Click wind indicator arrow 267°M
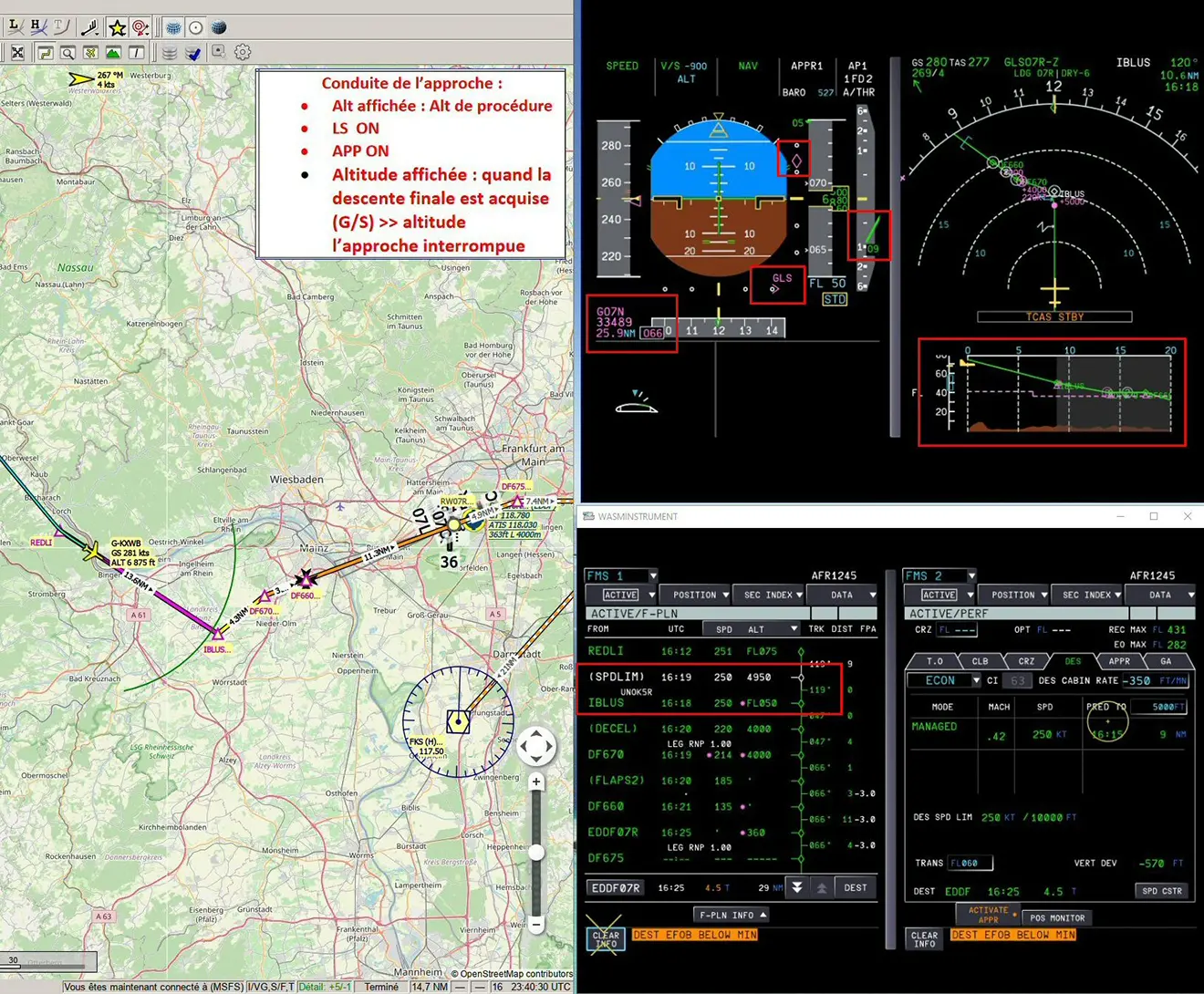 click(81, 79)
